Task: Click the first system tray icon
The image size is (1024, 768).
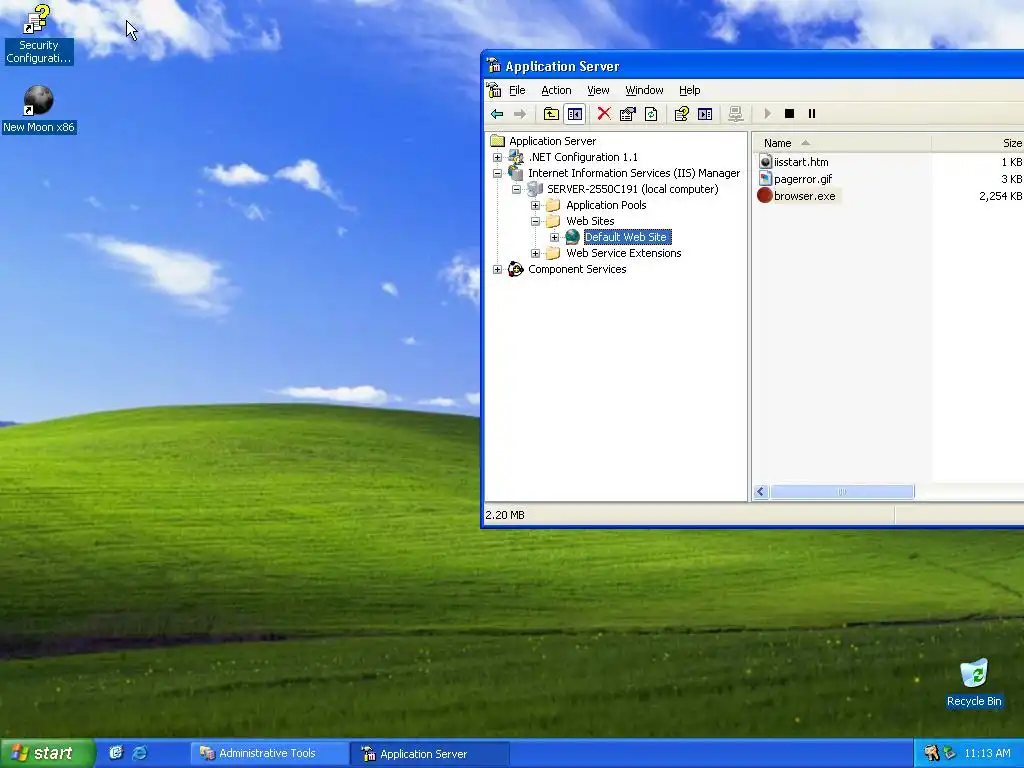Action: (x=931, y=753)
